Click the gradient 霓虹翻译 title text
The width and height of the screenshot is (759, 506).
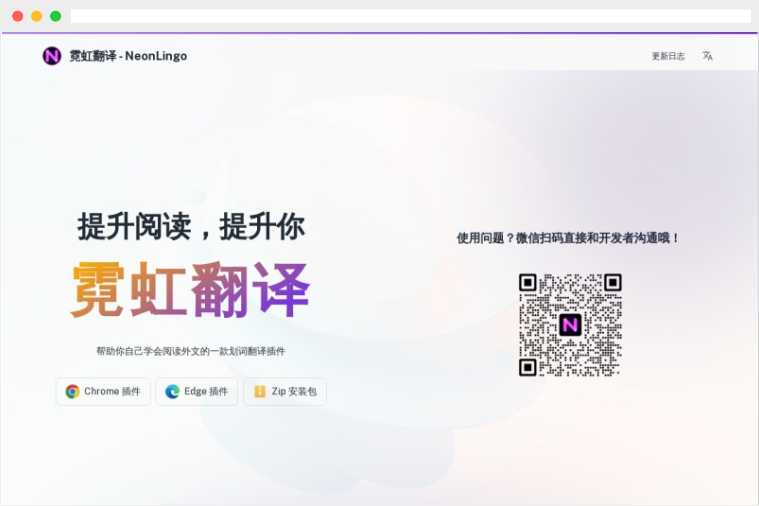tap(190, 290)
